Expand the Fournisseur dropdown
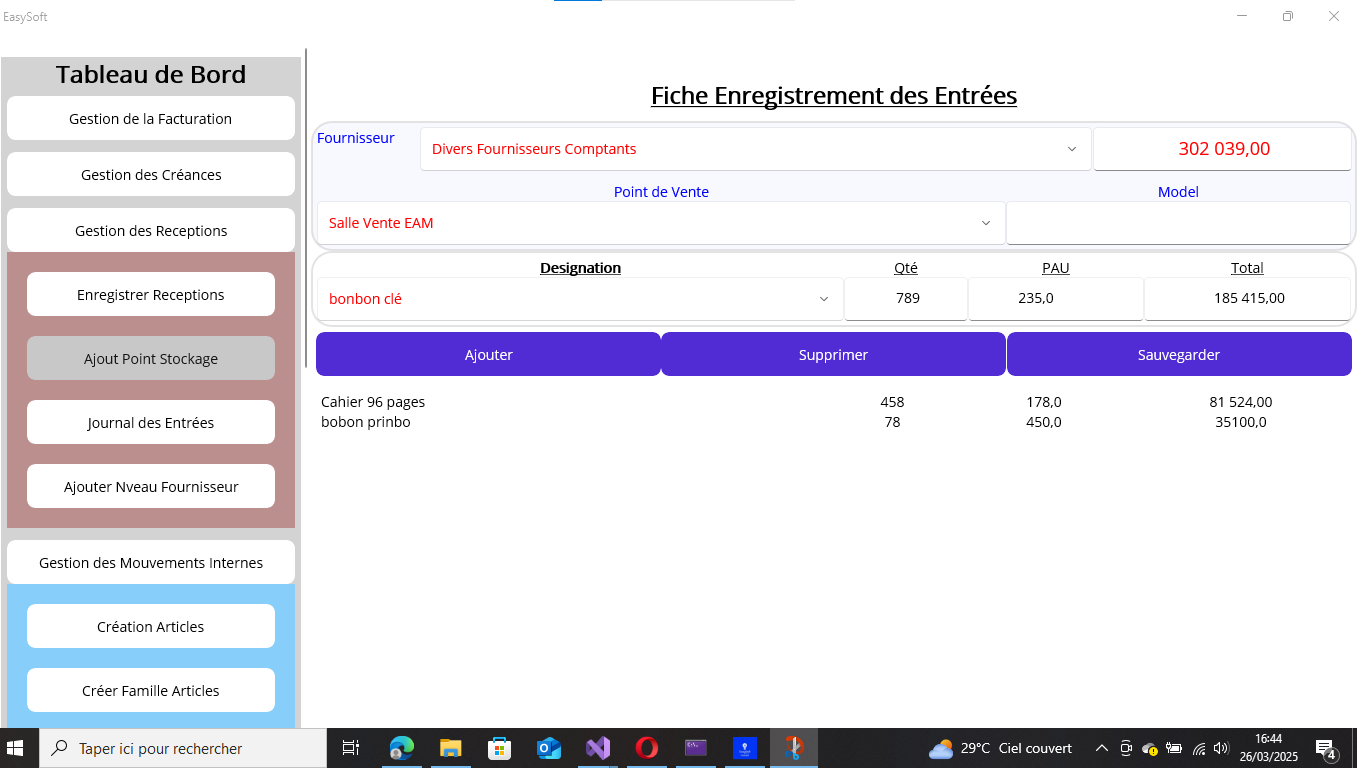The image size is (1357, 768). (x=1071, y=149)
